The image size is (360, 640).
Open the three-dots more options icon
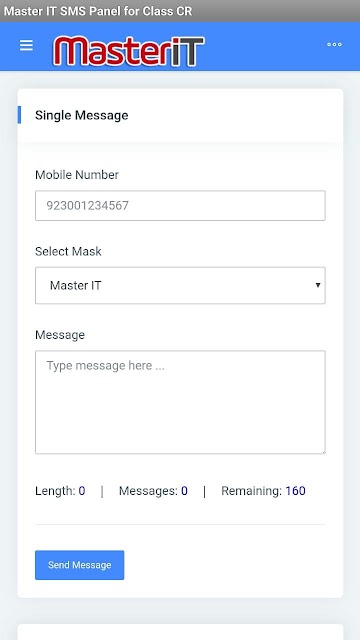(x=334, y=44)
